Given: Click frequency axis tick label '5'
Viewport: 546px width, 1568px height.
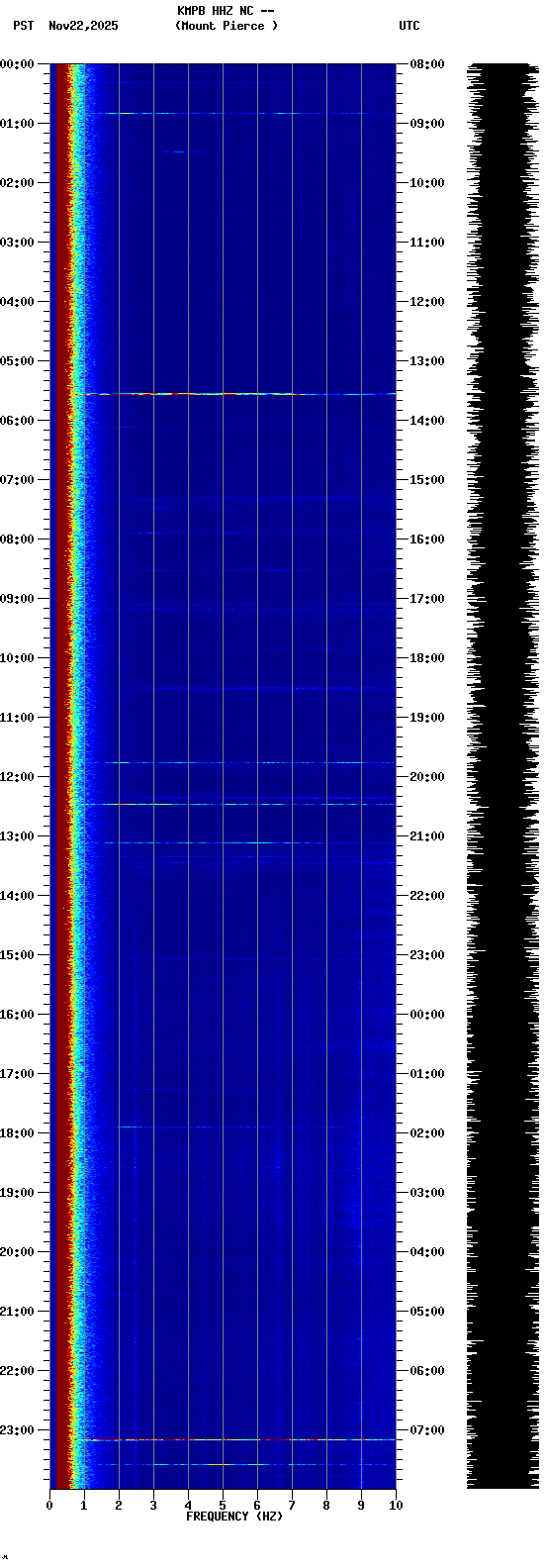Looking at the screenshot, I should coord(223,1506).
